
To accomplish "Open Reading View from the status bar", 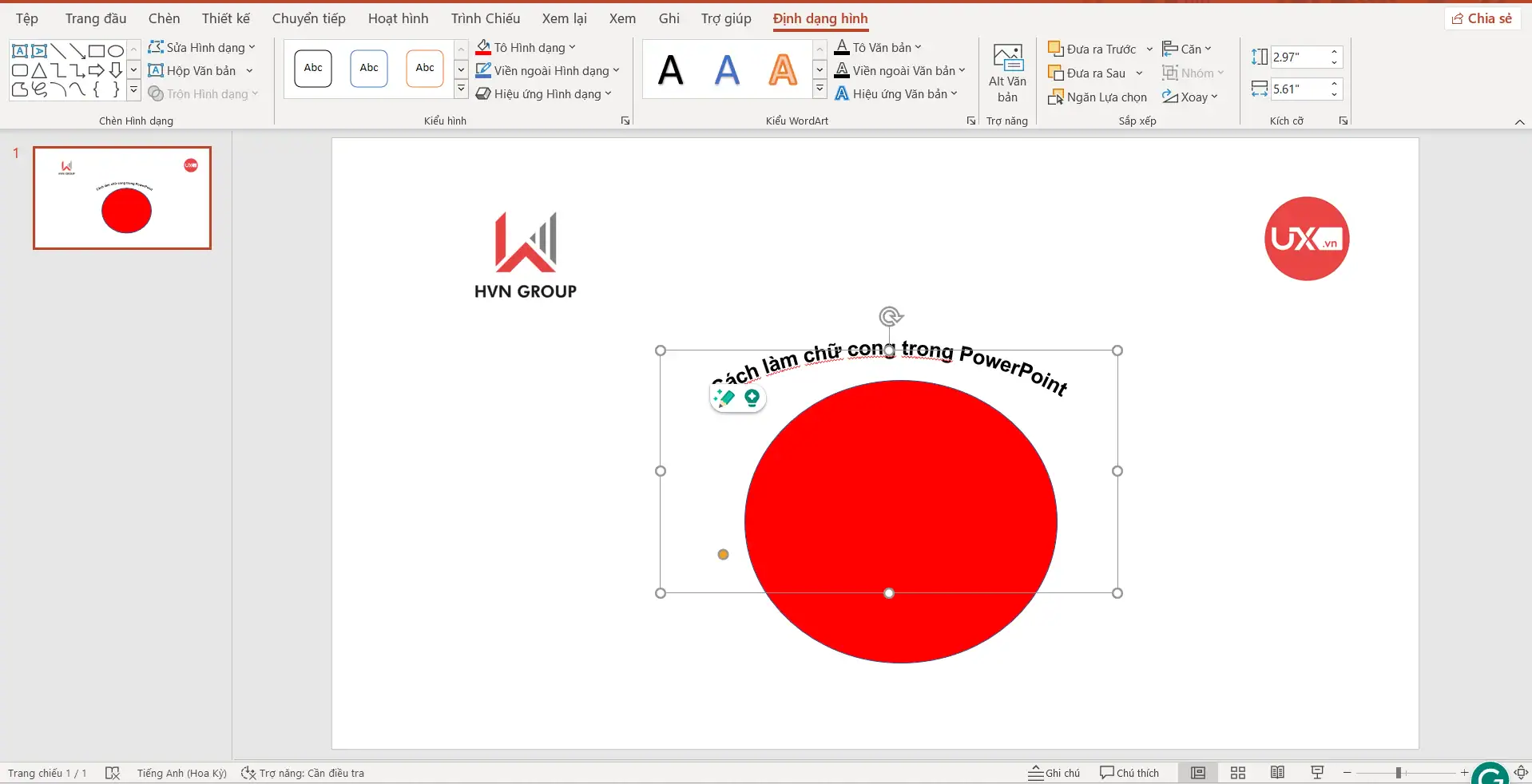I will click(x=1278, y=773).
